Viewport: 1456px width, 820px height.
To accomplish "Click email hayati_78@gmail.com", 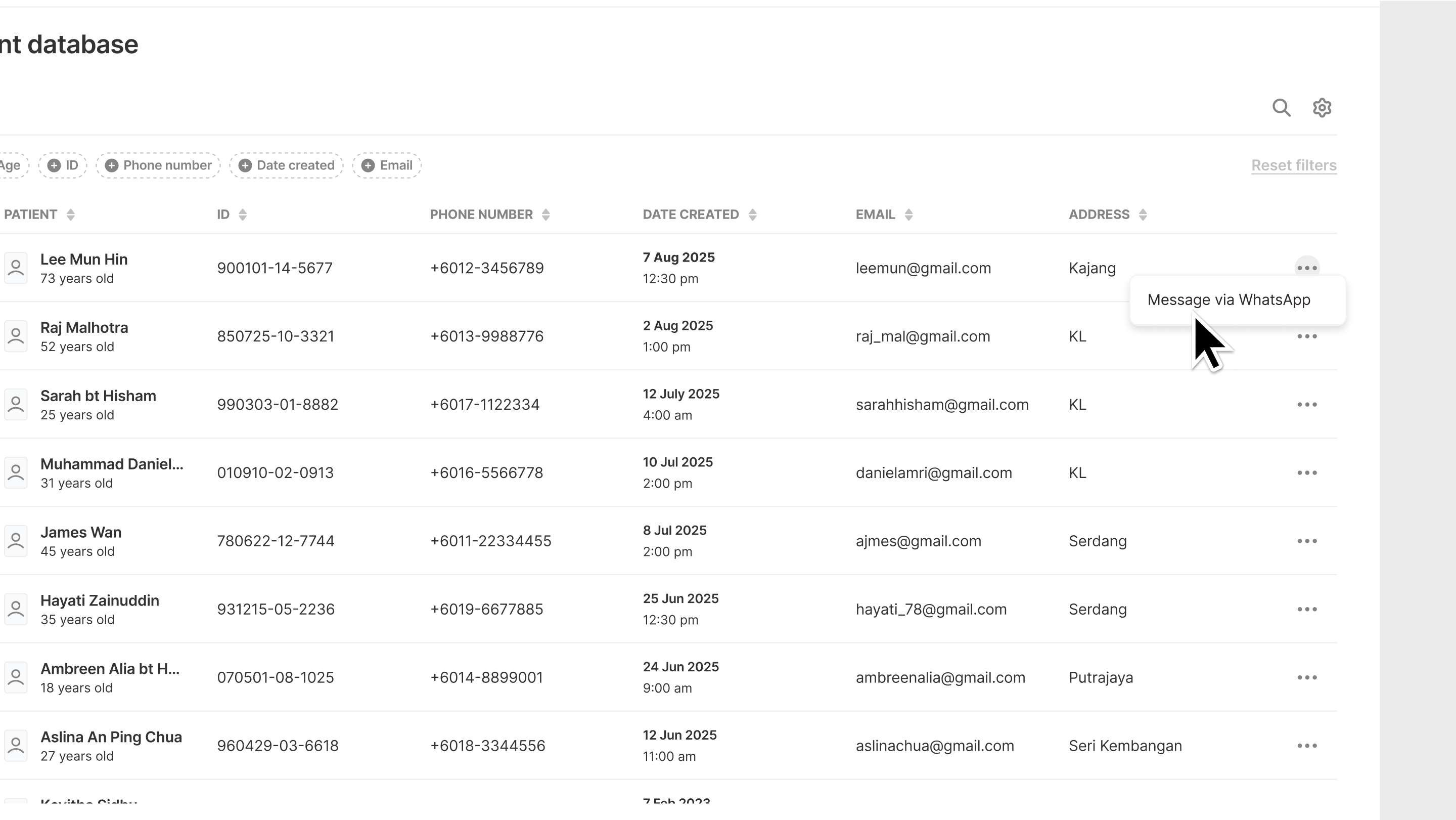I will (x=931, y=609).
